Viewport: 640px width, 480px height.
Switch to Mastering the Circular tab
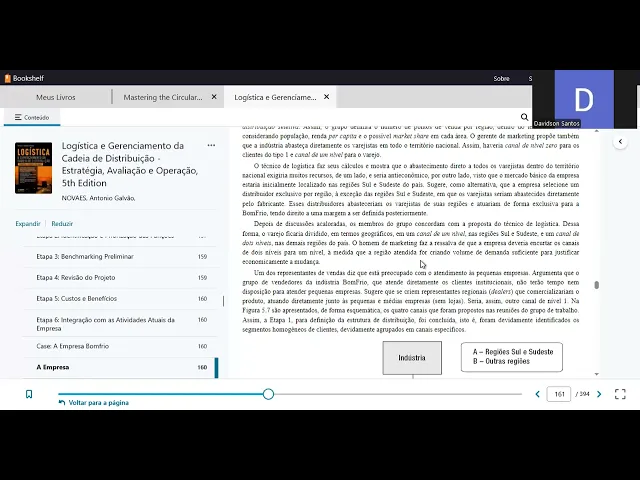(x=163, y=97)
